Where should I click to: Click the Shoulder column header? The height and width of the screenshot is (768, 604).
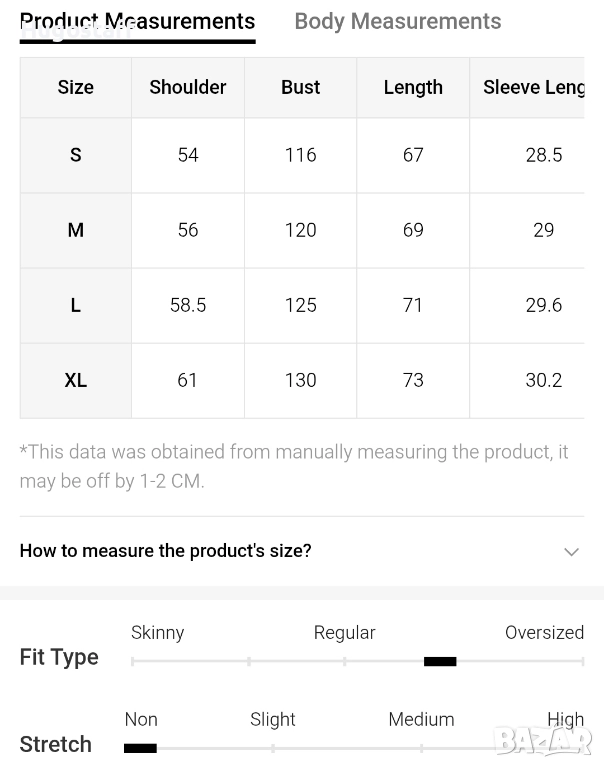pyautogui.click(x=188, y=88)
